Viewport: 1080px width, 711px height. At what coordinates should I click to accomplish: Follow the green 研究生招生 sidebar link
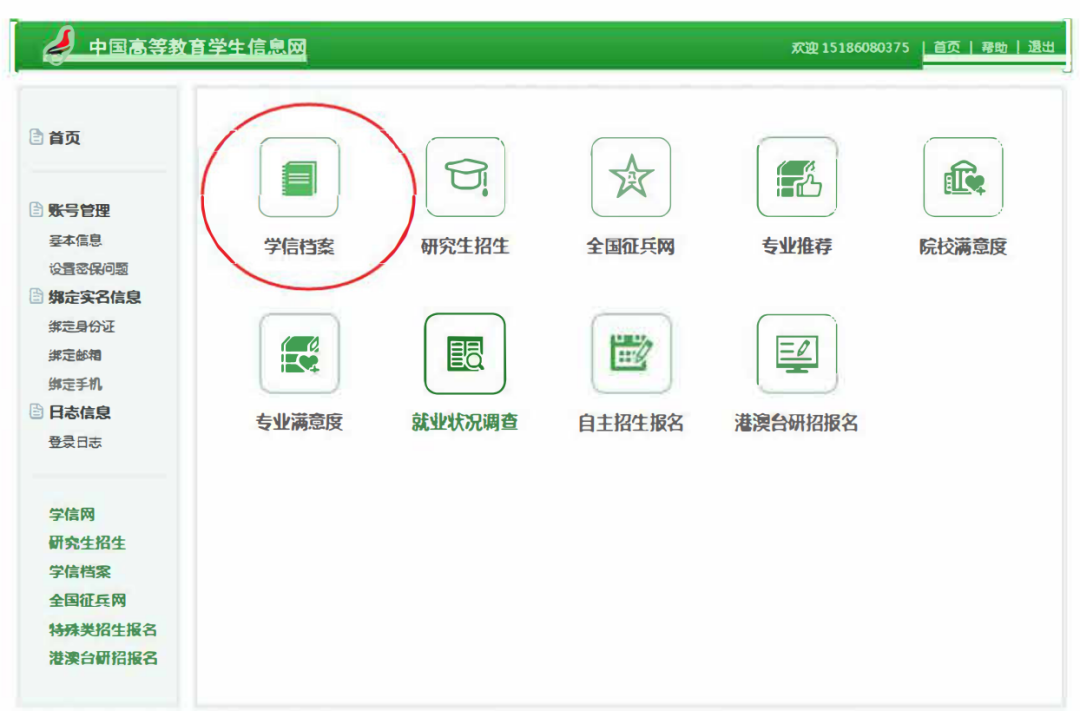click(87, 543)
